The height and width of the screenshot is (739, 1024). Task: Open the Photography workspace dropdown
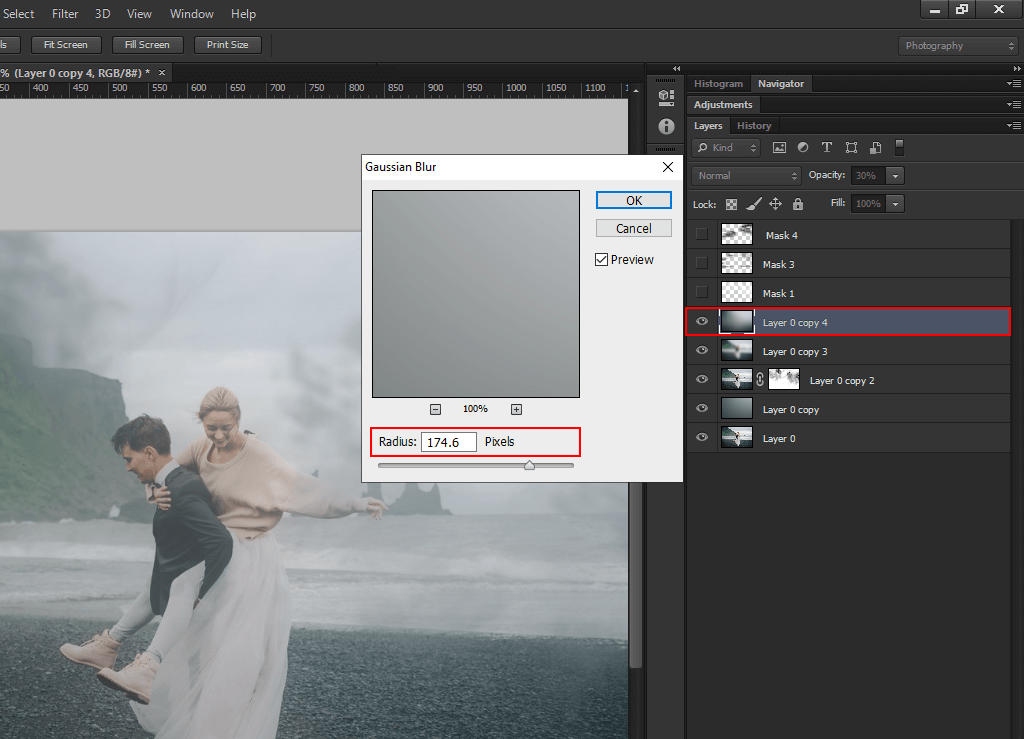(959, 46)
